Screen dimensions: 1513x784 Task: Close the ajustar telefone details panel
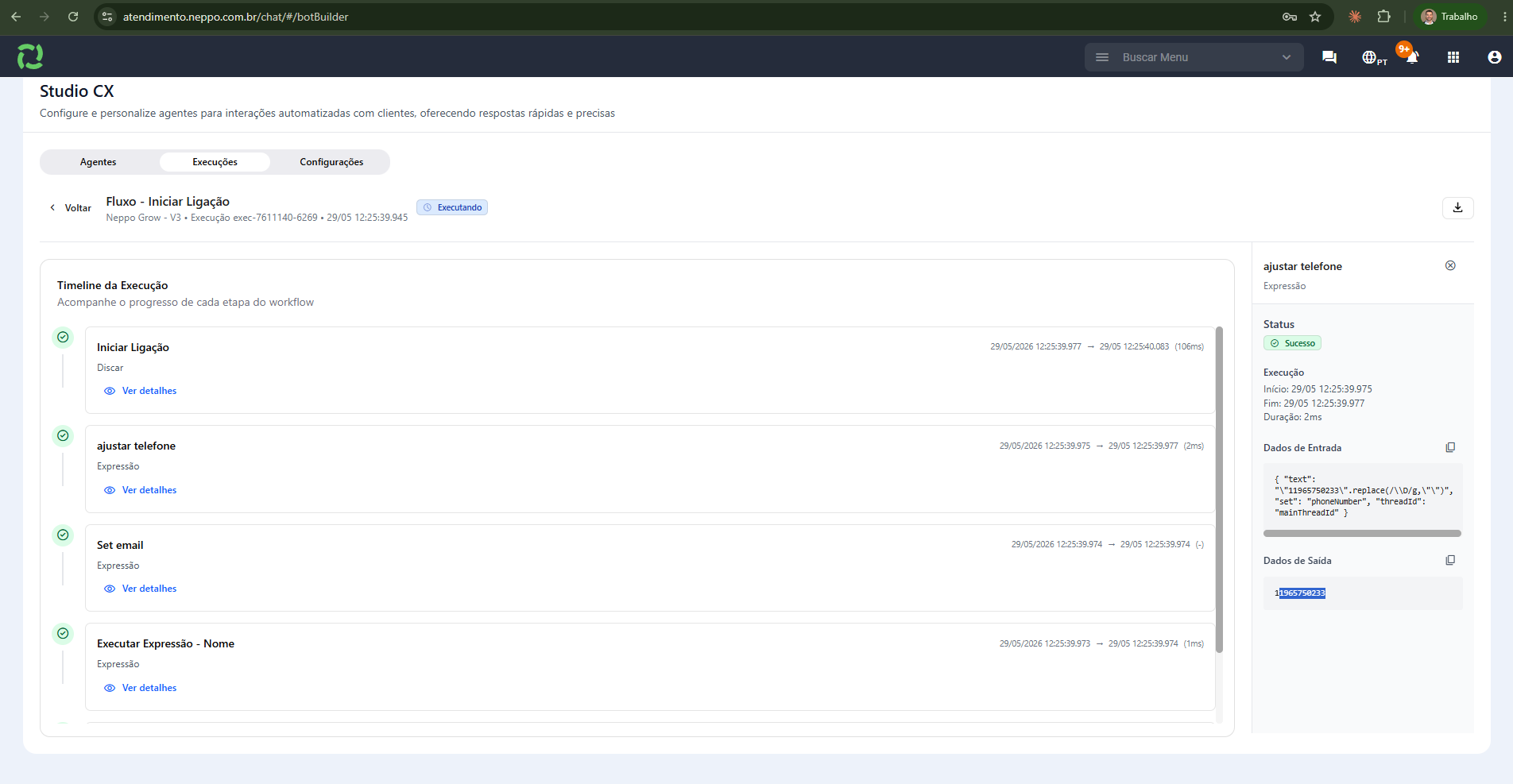coord(1450,265)
